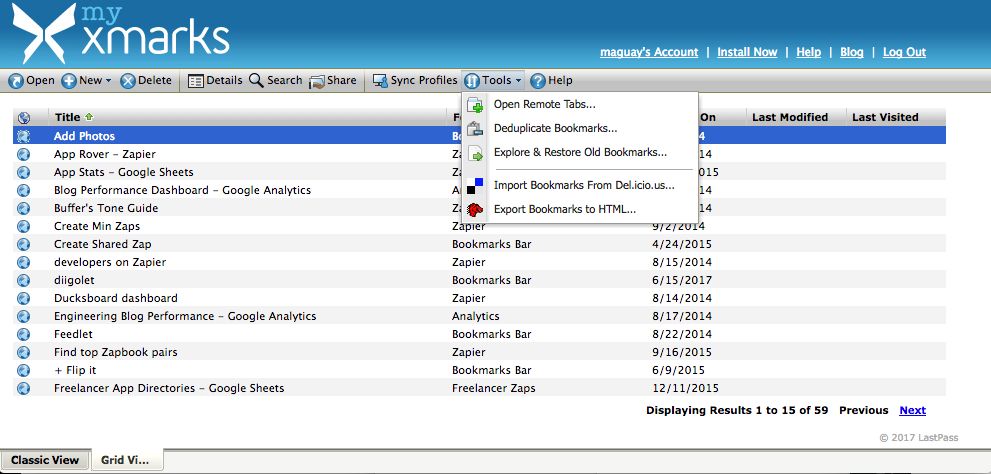
Task: Expand the New dropdown arrow
Action: [108, 81]
